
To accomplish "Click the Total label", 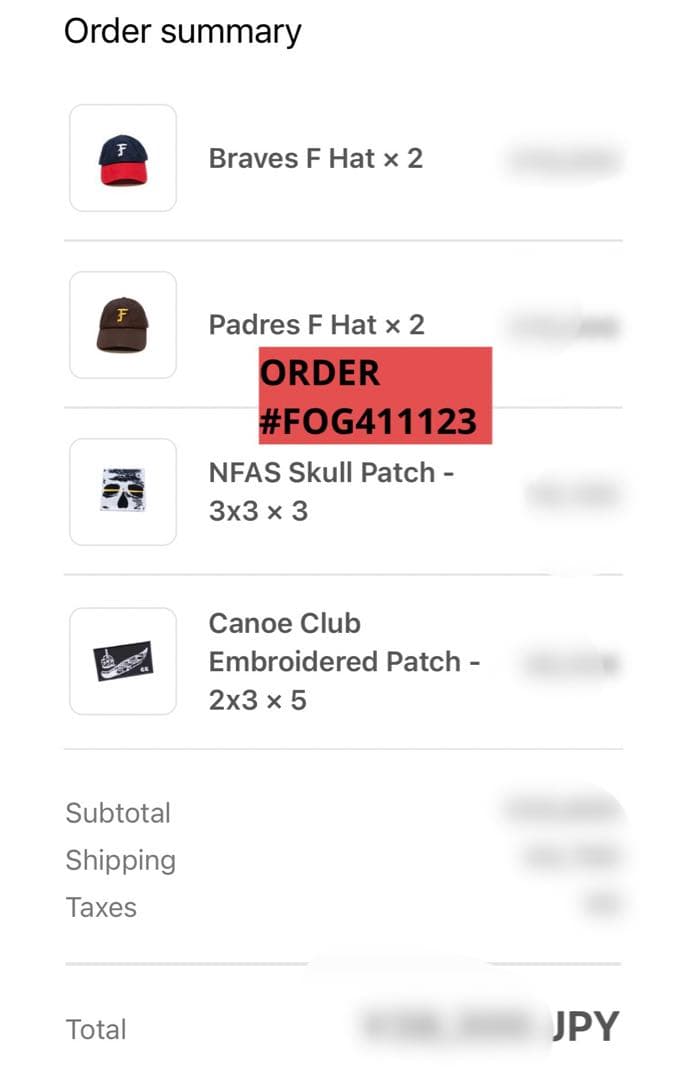I will pos(96,1030).
